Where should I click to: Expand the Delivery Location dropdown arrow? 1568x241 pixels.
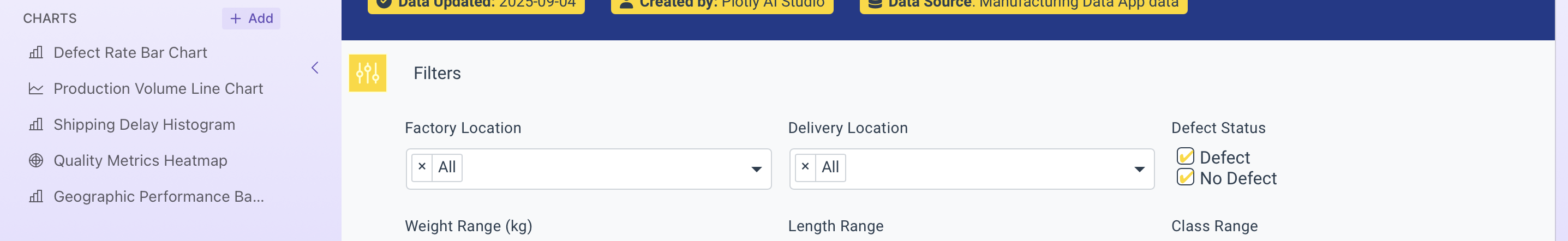pos(1139,169)
